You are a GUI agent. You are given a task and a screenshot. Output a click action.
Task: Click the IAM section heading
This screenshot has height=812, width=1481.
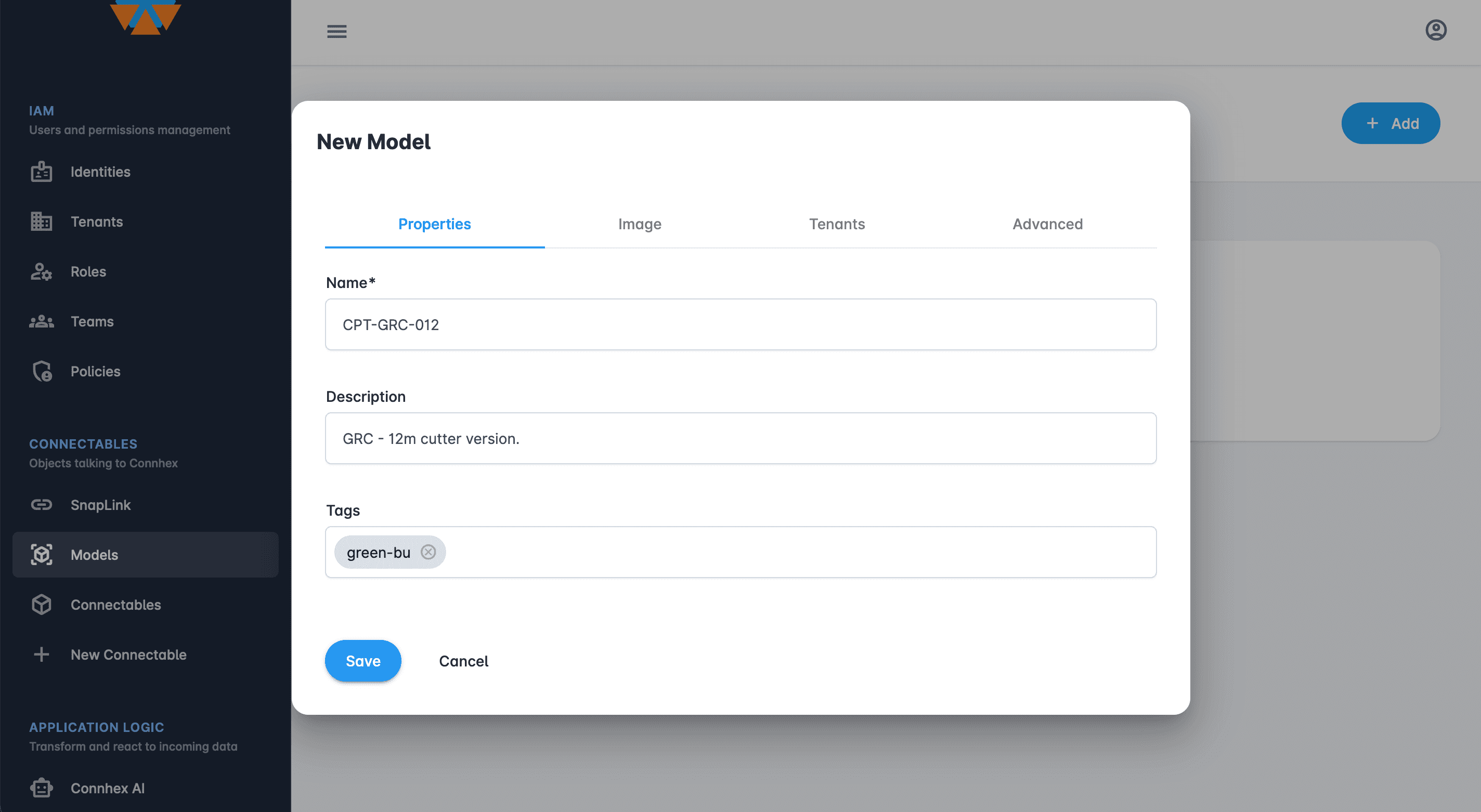tap(42, 111)
